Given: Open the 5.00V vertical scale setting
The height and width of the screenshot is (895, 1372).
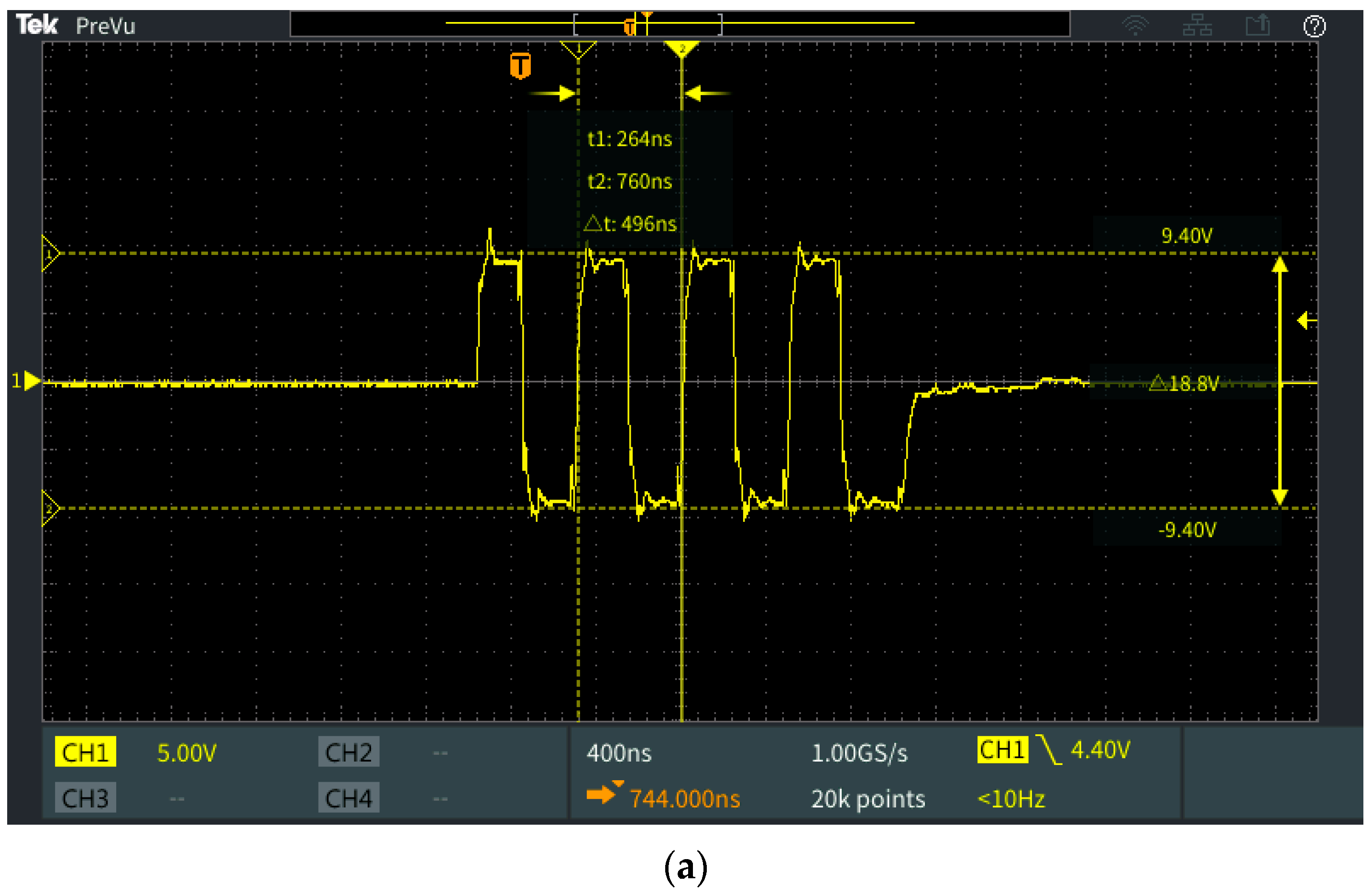Looking at the screenshot, I should pos(186,753).
